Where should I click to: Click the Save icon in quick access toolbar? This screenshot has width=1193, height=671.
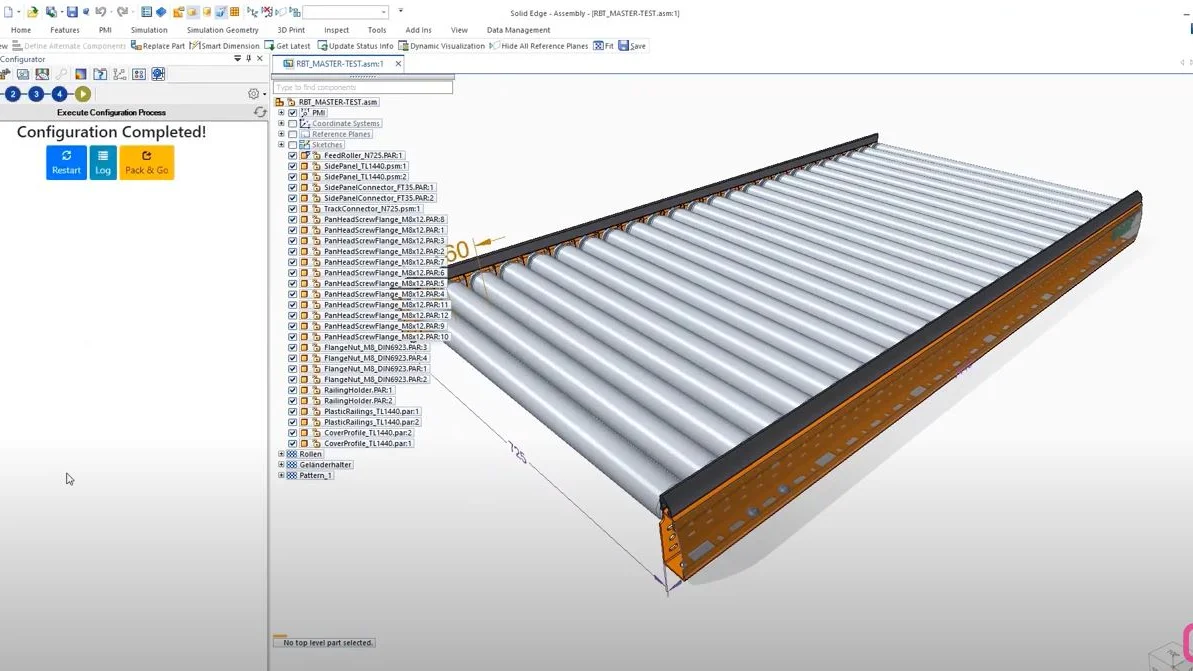click(72, 12)
